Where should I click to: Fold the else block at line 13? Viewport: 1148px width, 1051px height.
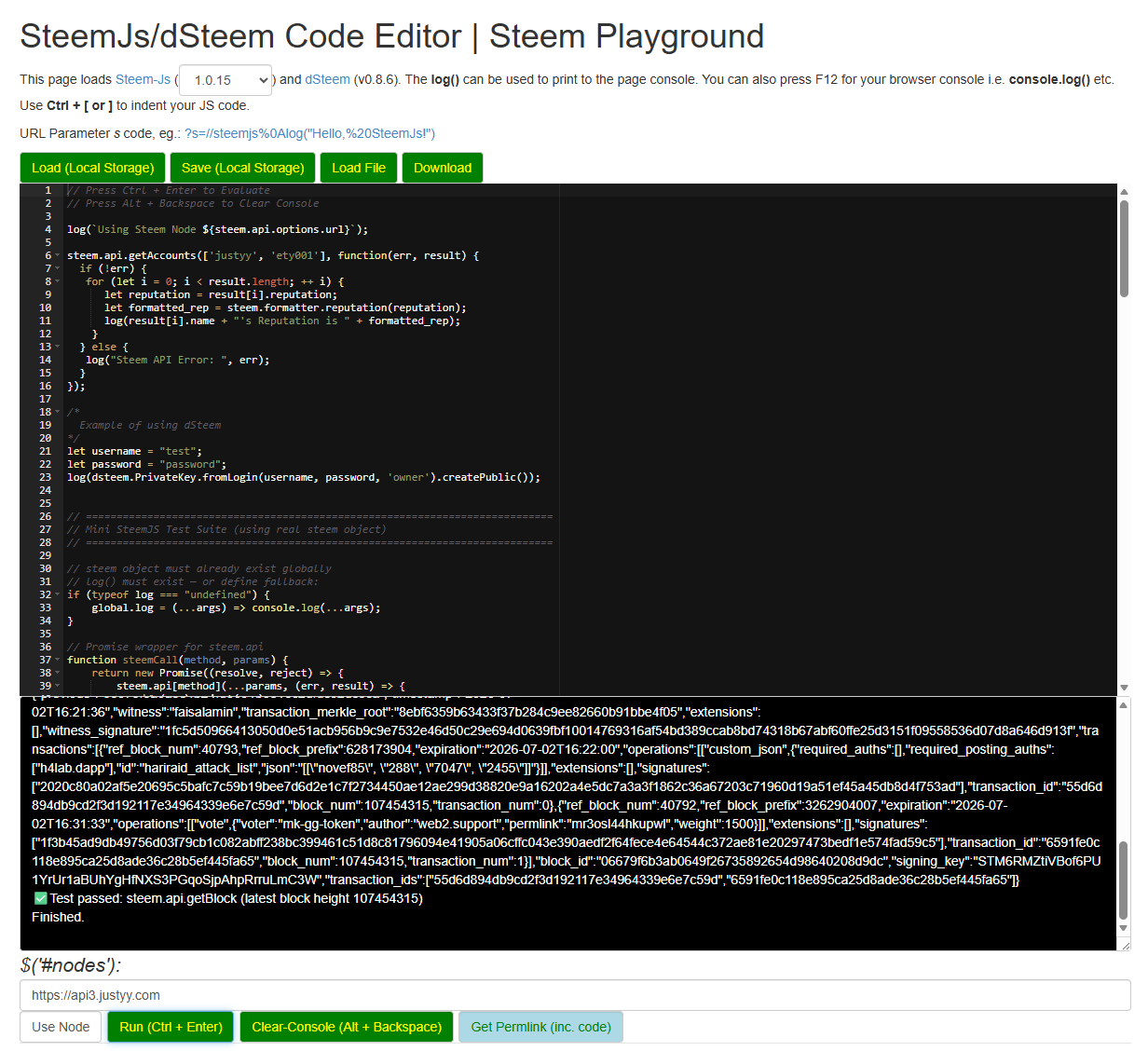click(x=58, y=347)
